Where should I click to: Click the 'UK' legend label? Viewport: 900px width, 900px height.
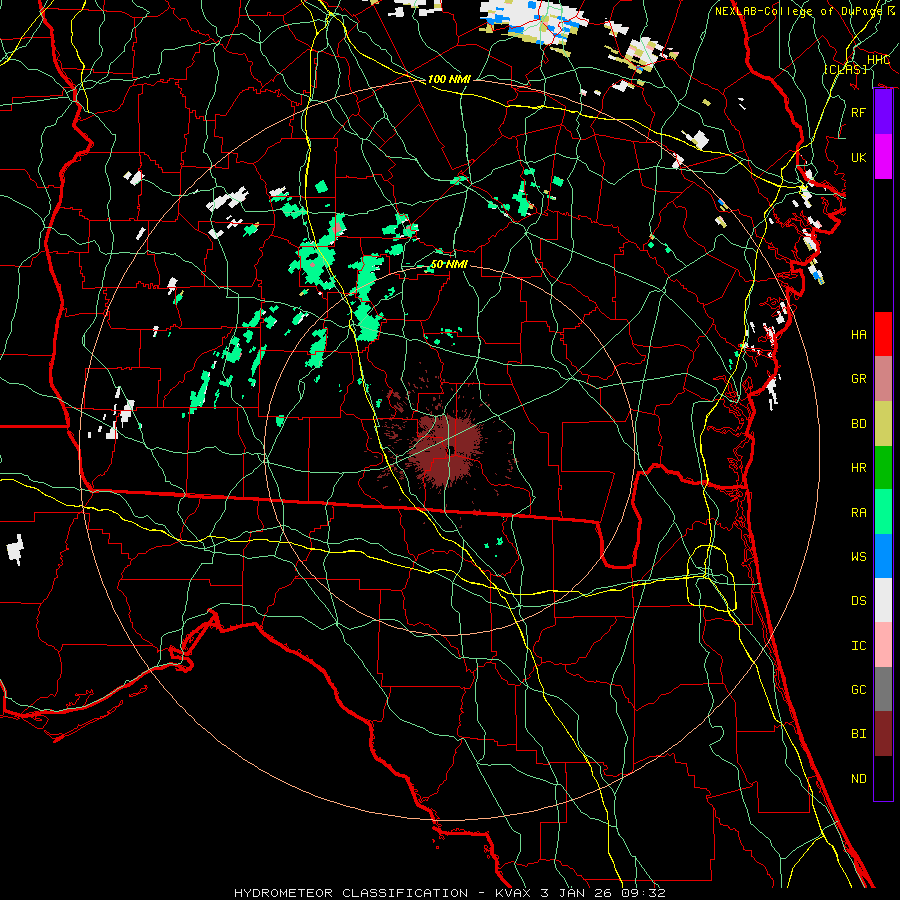coord(858,157)
